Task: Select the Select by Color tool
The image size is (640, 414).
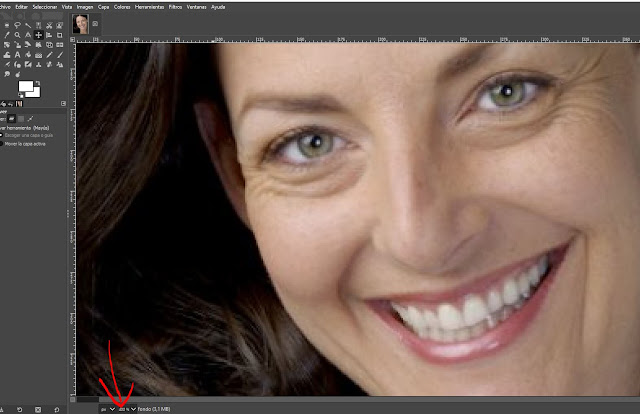Action: click(x=38, y=25)
